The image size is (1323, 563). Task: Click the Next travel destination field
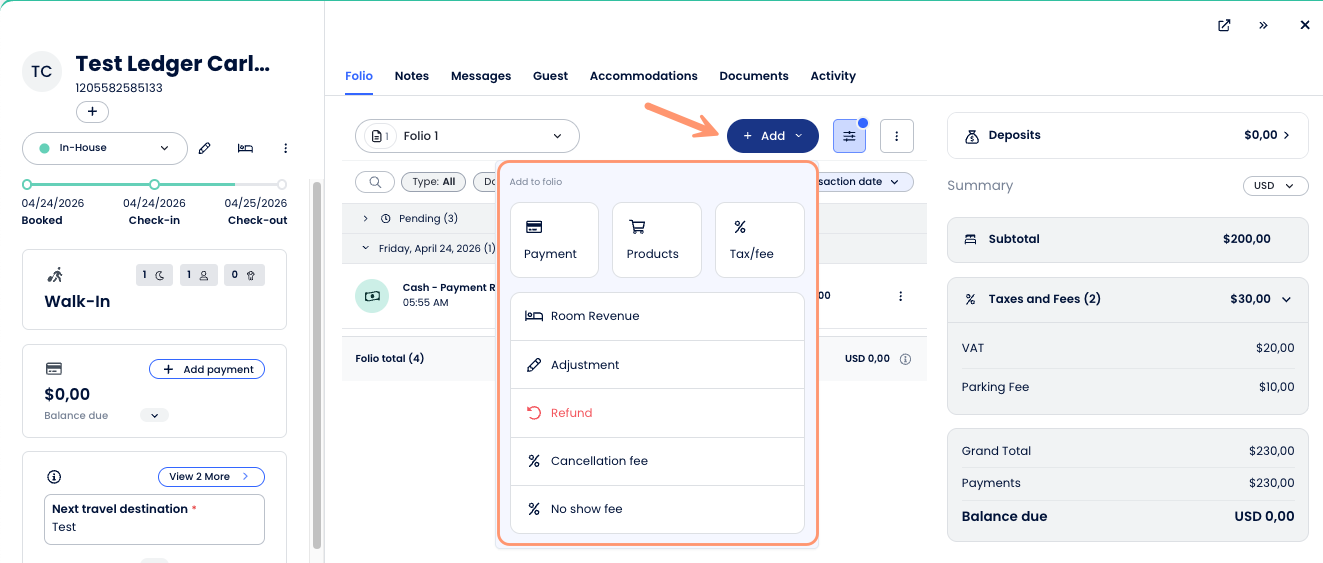point(154,519)
